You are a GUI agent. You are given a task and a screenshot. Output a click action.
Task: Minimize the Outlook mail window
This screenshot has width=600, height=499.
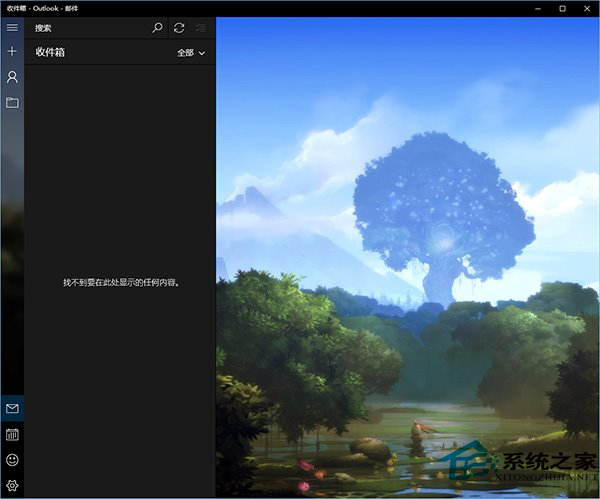(x=538, y=8)
